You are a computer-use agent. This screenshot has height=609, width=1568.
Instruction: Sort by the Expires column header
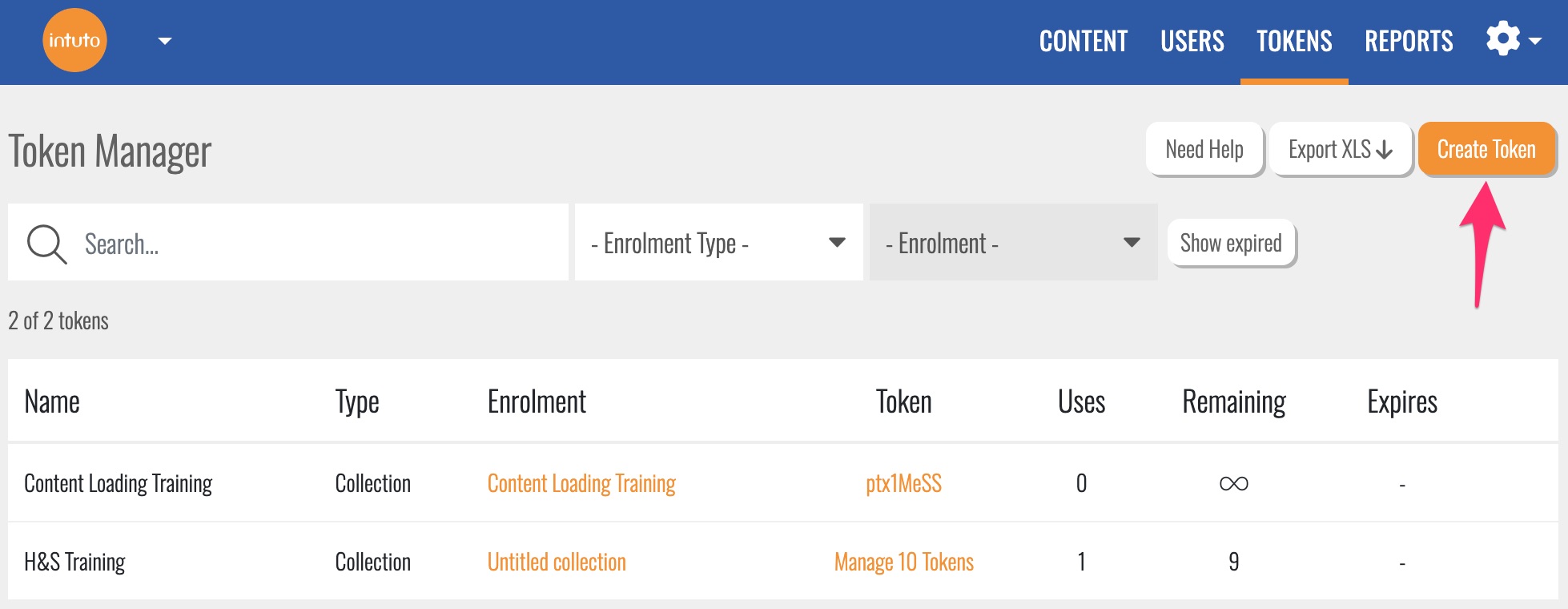point(1401,401)
